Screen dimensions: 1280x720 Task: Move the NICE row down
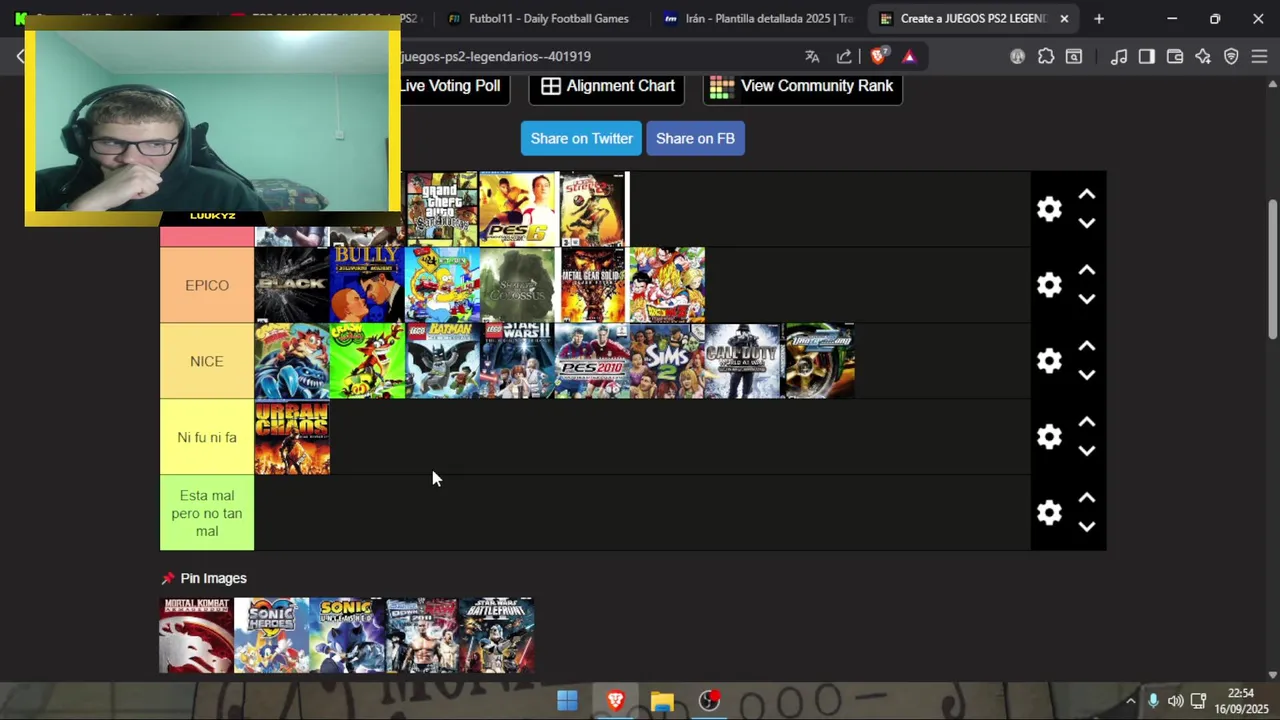pos(1087,375)
